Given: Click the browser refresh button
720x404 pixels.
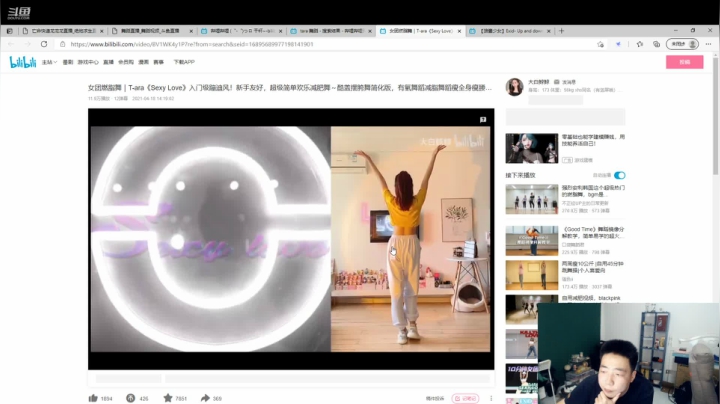Looking at the screenshot, I should pos(44,44).
